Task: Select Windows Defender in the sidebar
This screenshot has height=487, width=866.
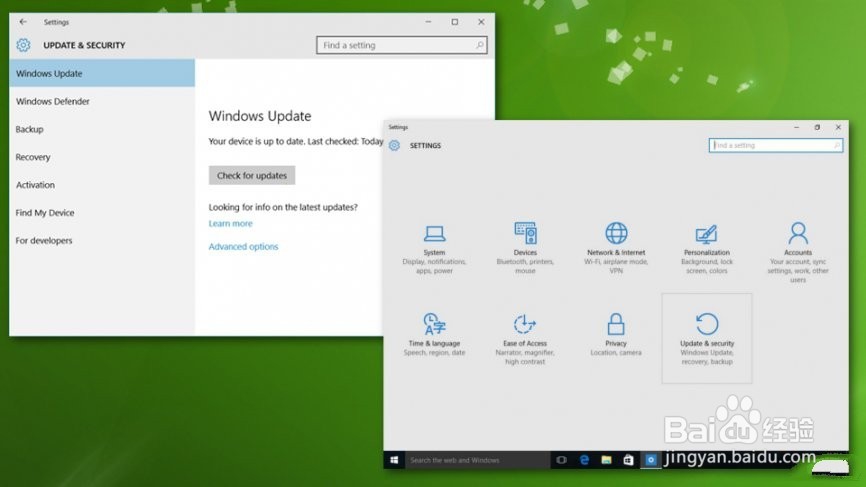Action: pyautogui.click(x=102, y=101)
